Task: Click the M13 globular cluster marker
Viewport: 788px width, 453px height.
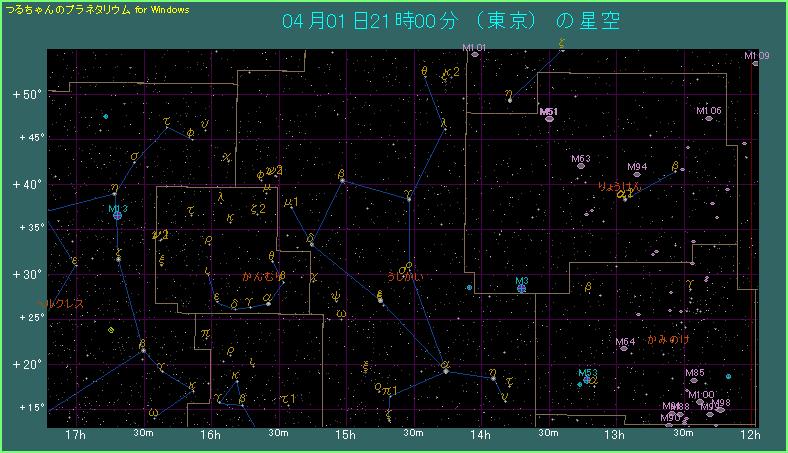Action: tap(118, 216)
